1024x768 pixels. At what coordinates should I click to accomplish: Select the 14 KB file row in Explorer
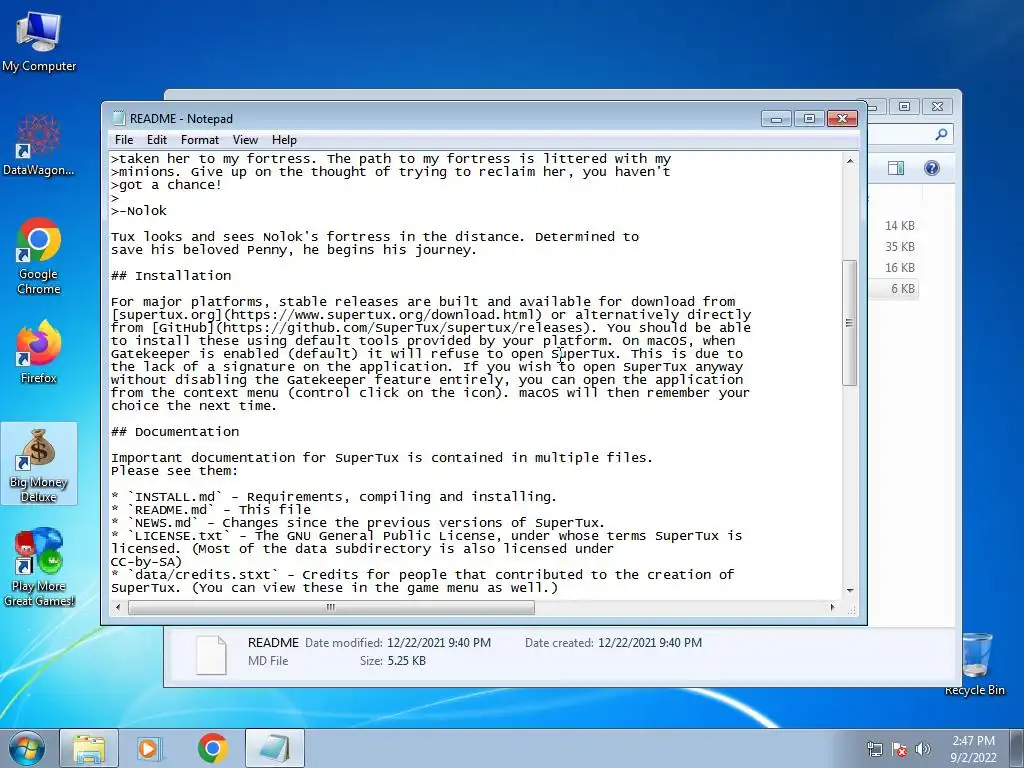(x=893, y=226)
